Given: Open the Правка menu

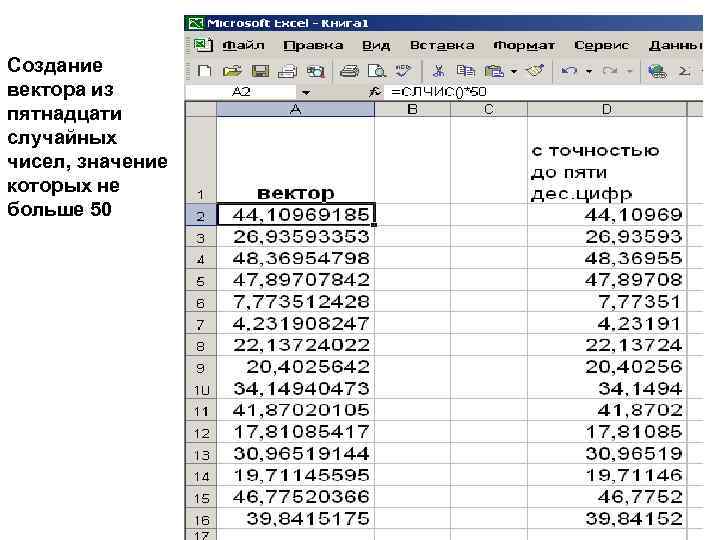Looking at the screenshot, I should pos(313,45).
